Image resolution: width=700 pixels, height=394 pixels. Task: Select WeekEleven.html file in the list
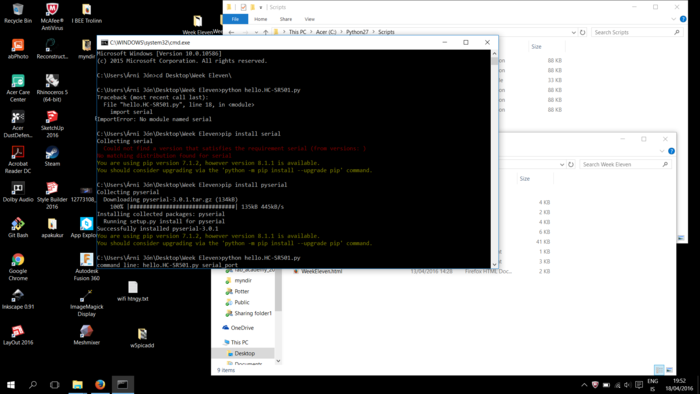click(321, 271)
